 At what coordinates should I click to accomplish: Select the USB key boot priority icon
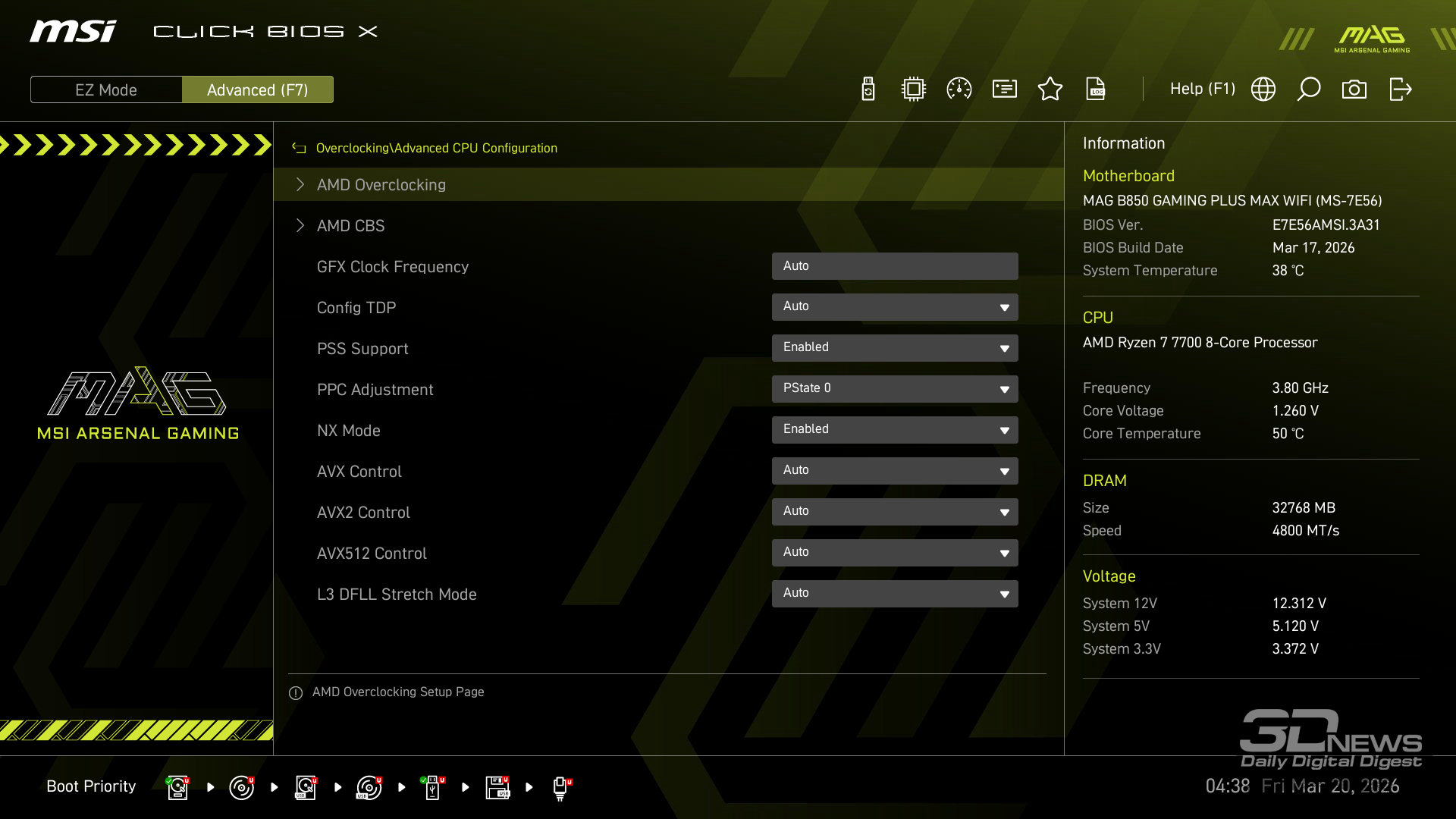pyautogui.click(x=432, y=787)
